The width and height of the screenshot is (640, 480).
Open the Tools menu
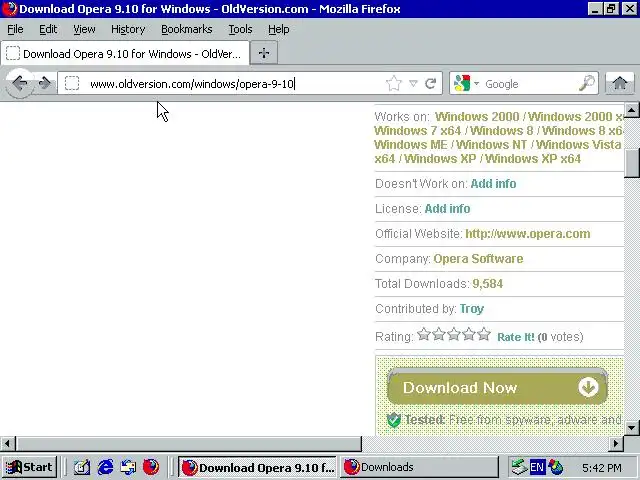click(240, 29)
